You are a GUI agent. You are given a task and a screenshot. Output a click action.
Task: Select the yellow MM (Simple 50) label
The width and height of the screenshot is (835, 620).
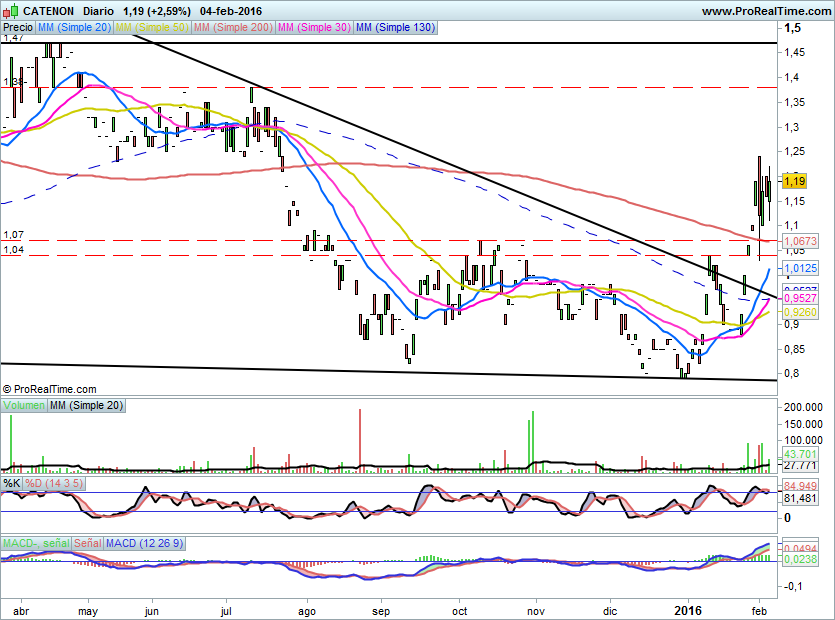(x=151, y=28)
